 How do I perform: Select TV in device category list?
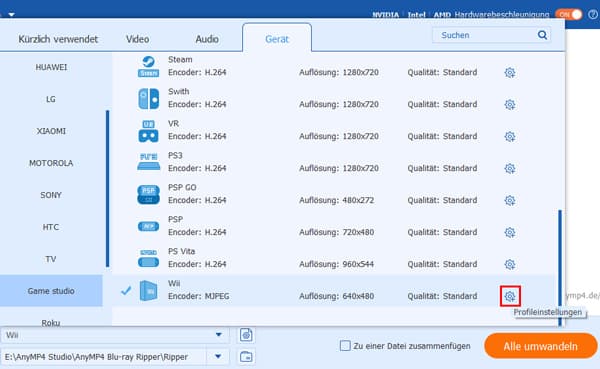point(51,259)
